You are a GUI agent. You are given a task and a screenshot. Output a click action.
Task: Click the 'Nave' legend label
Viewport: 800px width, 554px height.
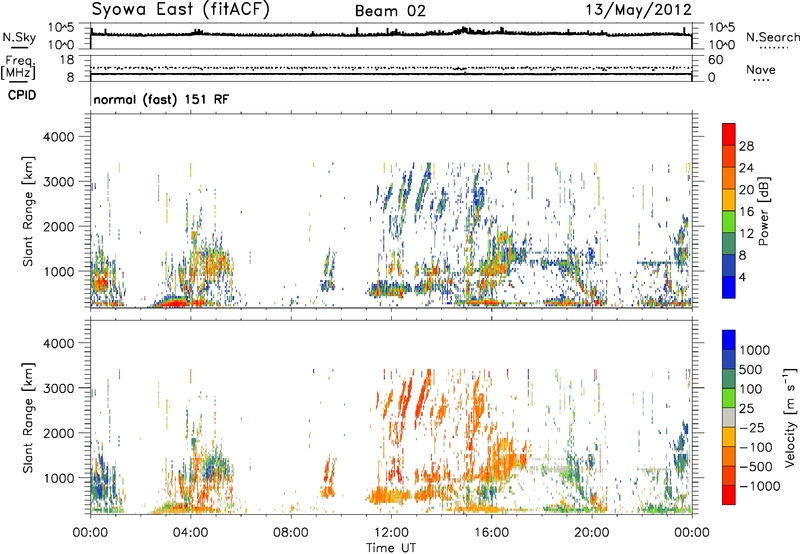[761, 70]
